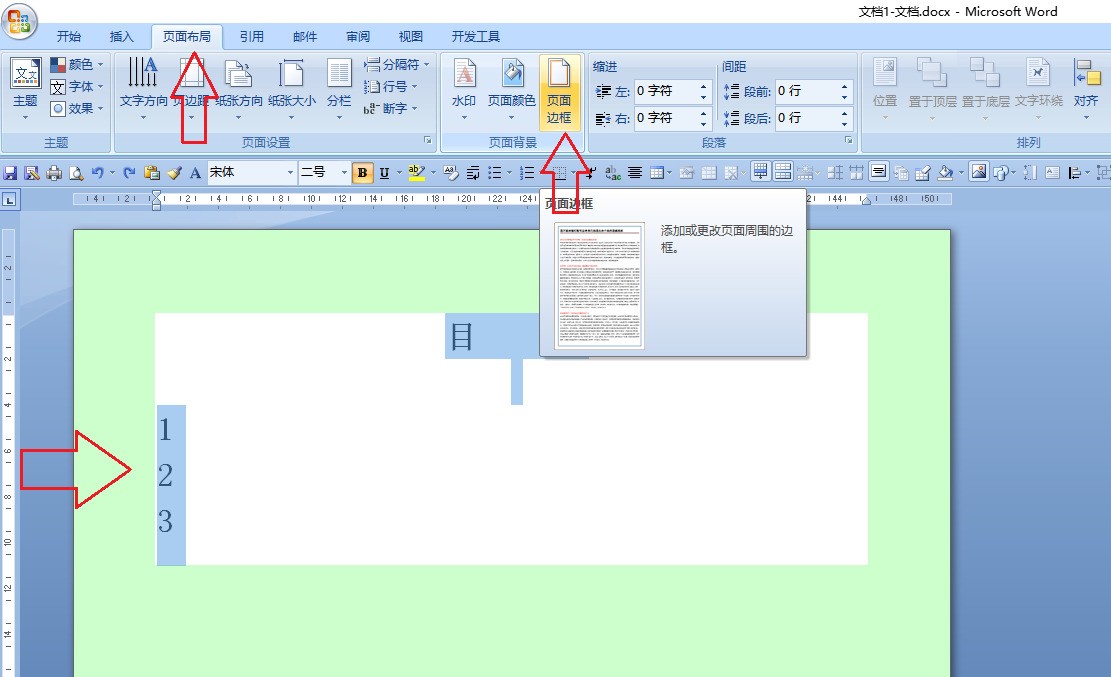This screenshot has height=677, width=1111.
Task: Click the grayed 位置 position button
Action: pyautogui.click(x=885, y=88)
